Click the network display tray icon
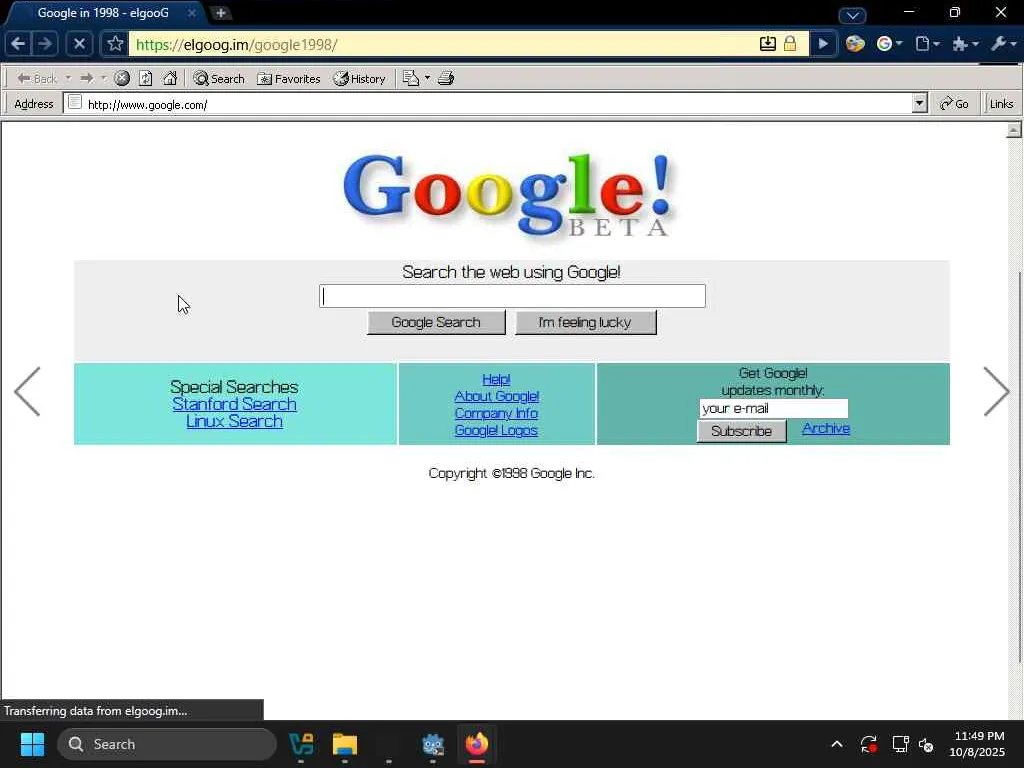 (901, 744)
